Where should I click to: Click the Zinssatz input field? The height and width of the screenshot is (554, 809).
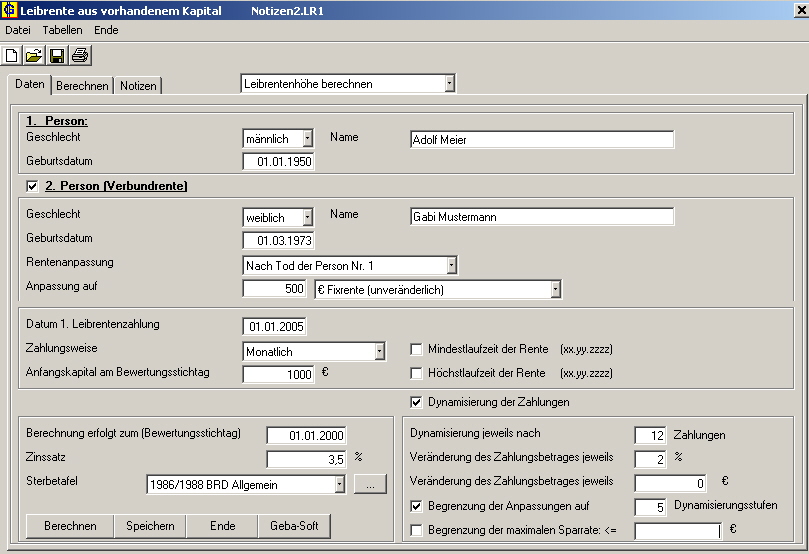pos(305,459)
